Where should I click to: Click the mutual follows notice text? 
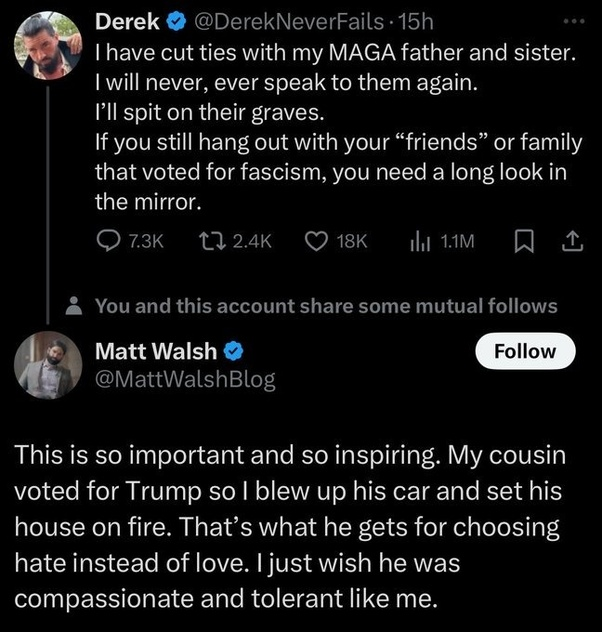pos(326,307)
